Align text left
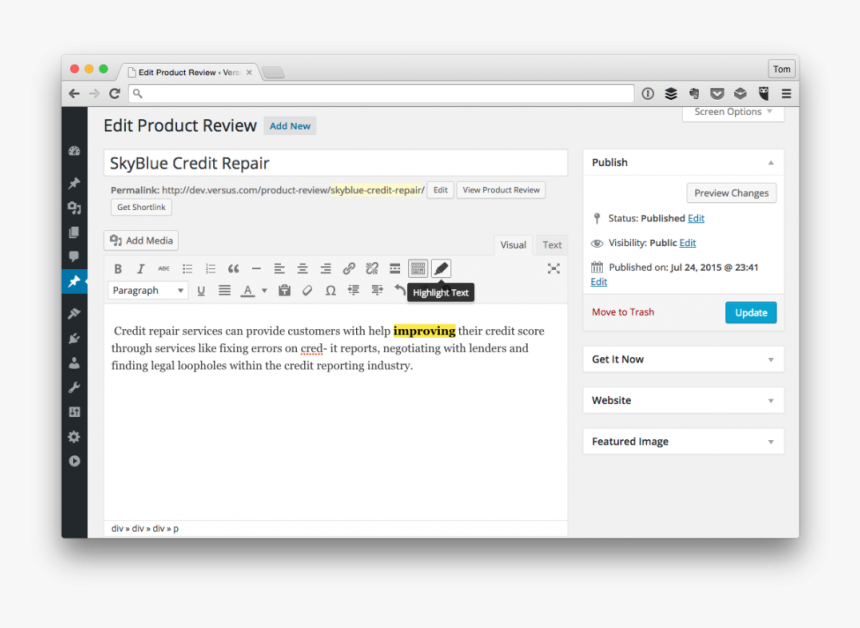 pyautogui.click(x=279, y=269)
